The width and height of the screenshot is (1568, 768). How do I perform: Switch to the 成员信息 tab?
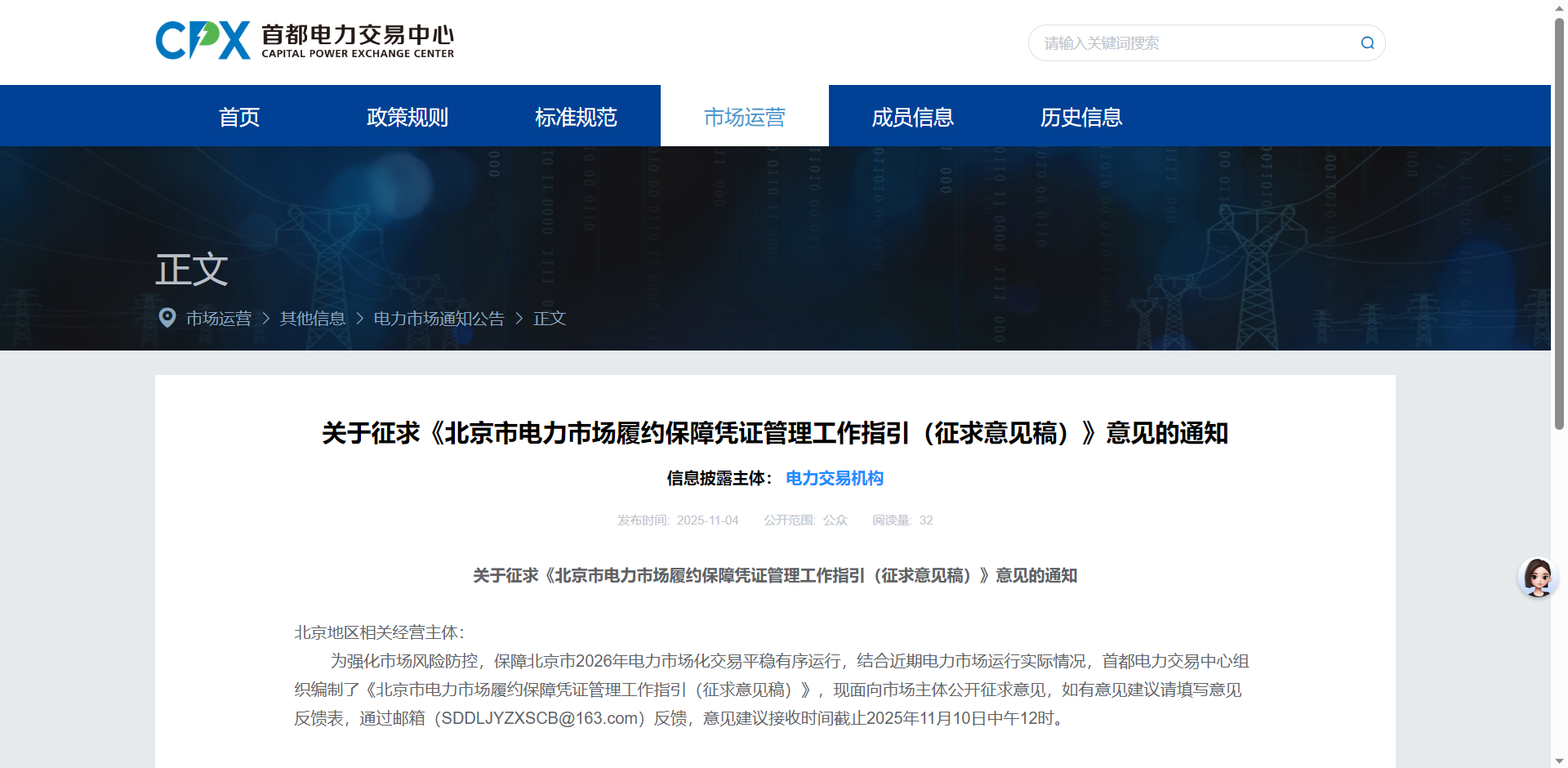pos(912,117)
